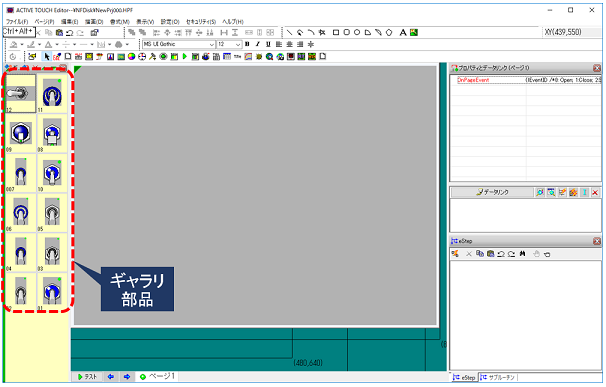Click the red X delete data link icon

(x=595, y=192)
